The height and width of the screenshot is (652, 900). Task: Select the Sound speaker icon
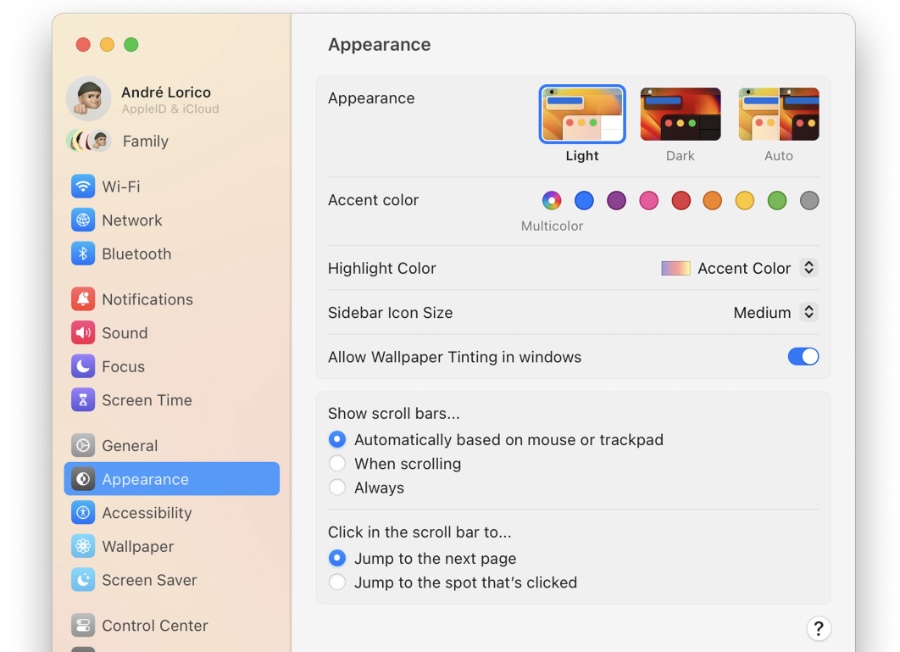pos(83,333)
